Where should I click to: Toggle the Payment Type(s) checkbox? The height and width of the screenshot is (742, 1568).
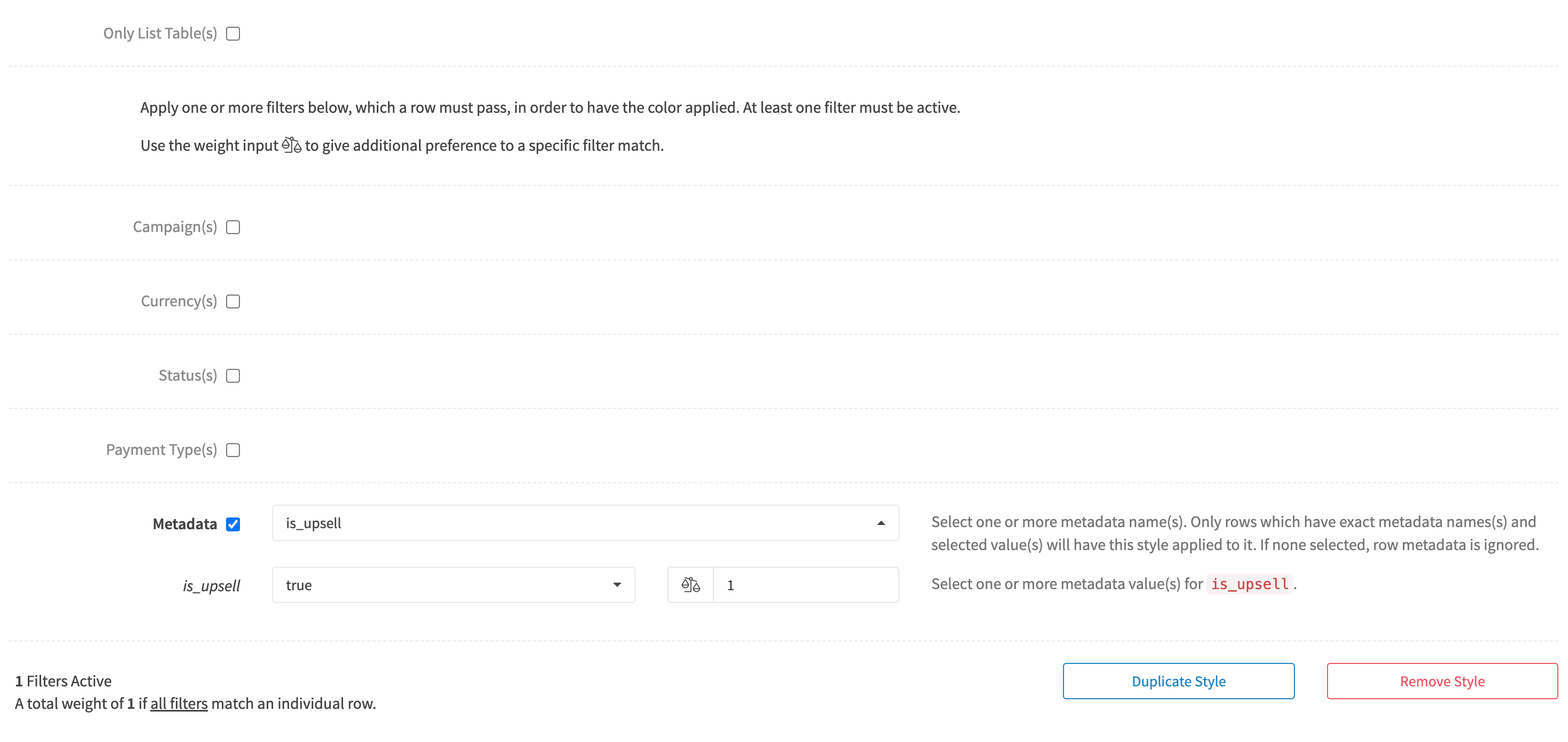pyautogui.click(x=232, y=450)
